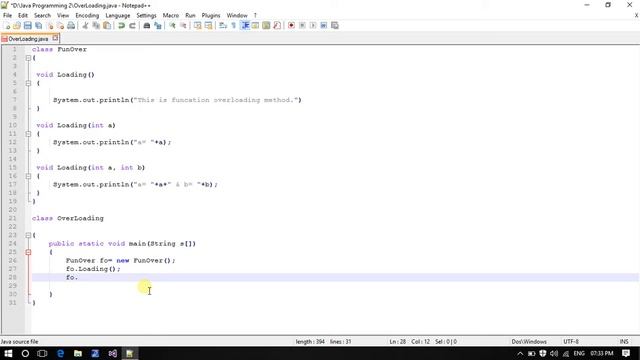Screen dimensions: 640x360
Task: Open the Settings menu
Action: (x=146, y=15)
